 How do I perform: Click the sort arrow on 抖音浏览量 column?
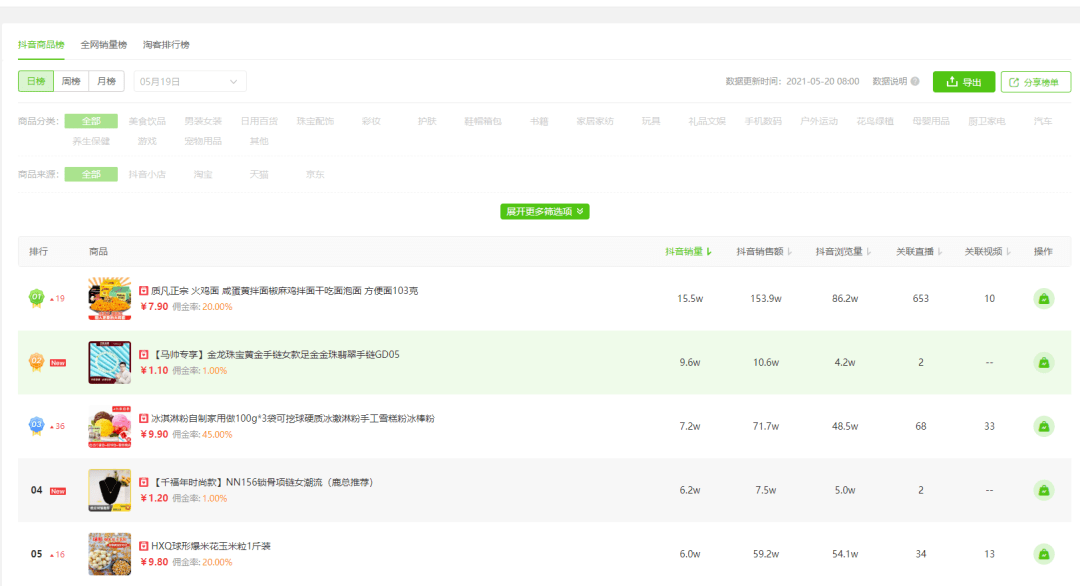[x=868, y=252]
